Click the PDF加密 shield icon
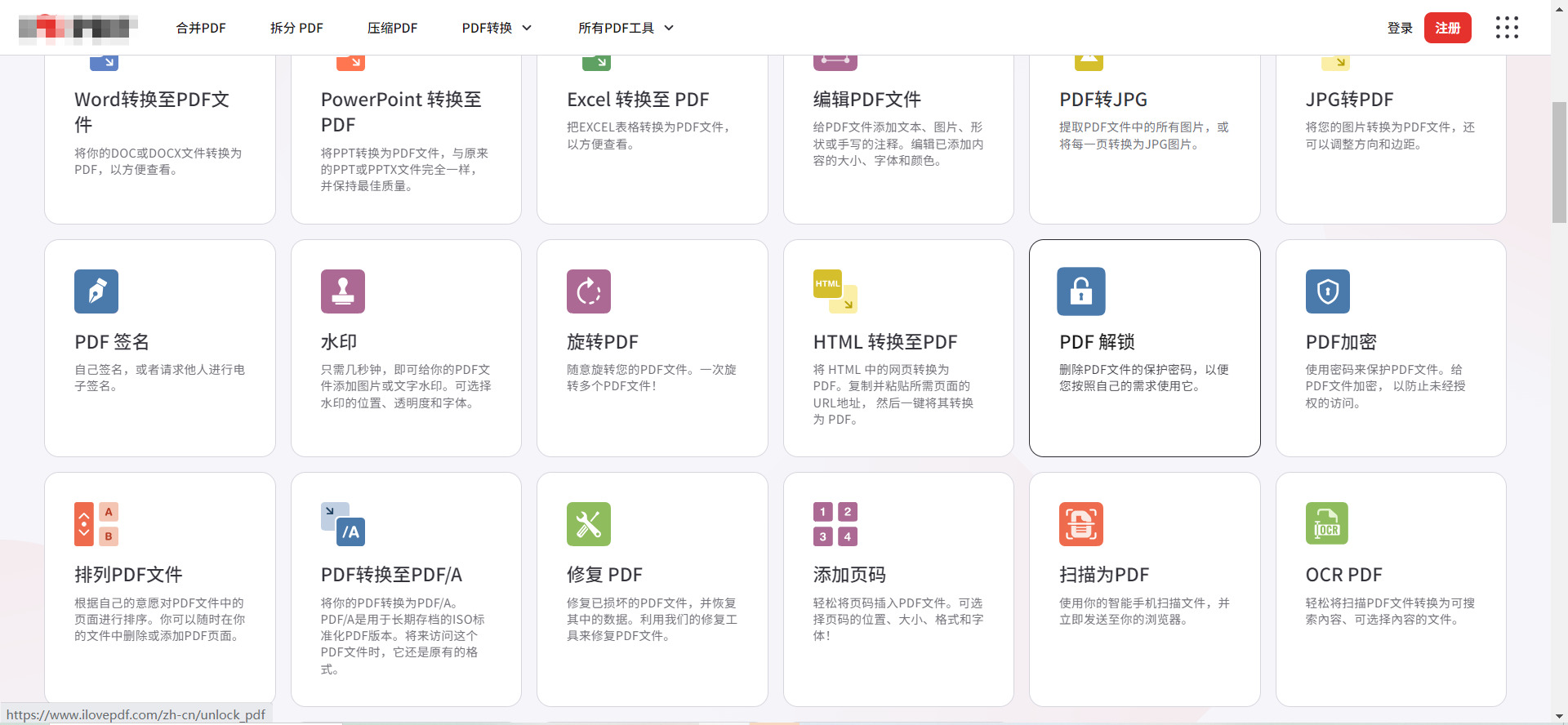This screenshot has width=1568, height=725. [x=1327, y=291]
